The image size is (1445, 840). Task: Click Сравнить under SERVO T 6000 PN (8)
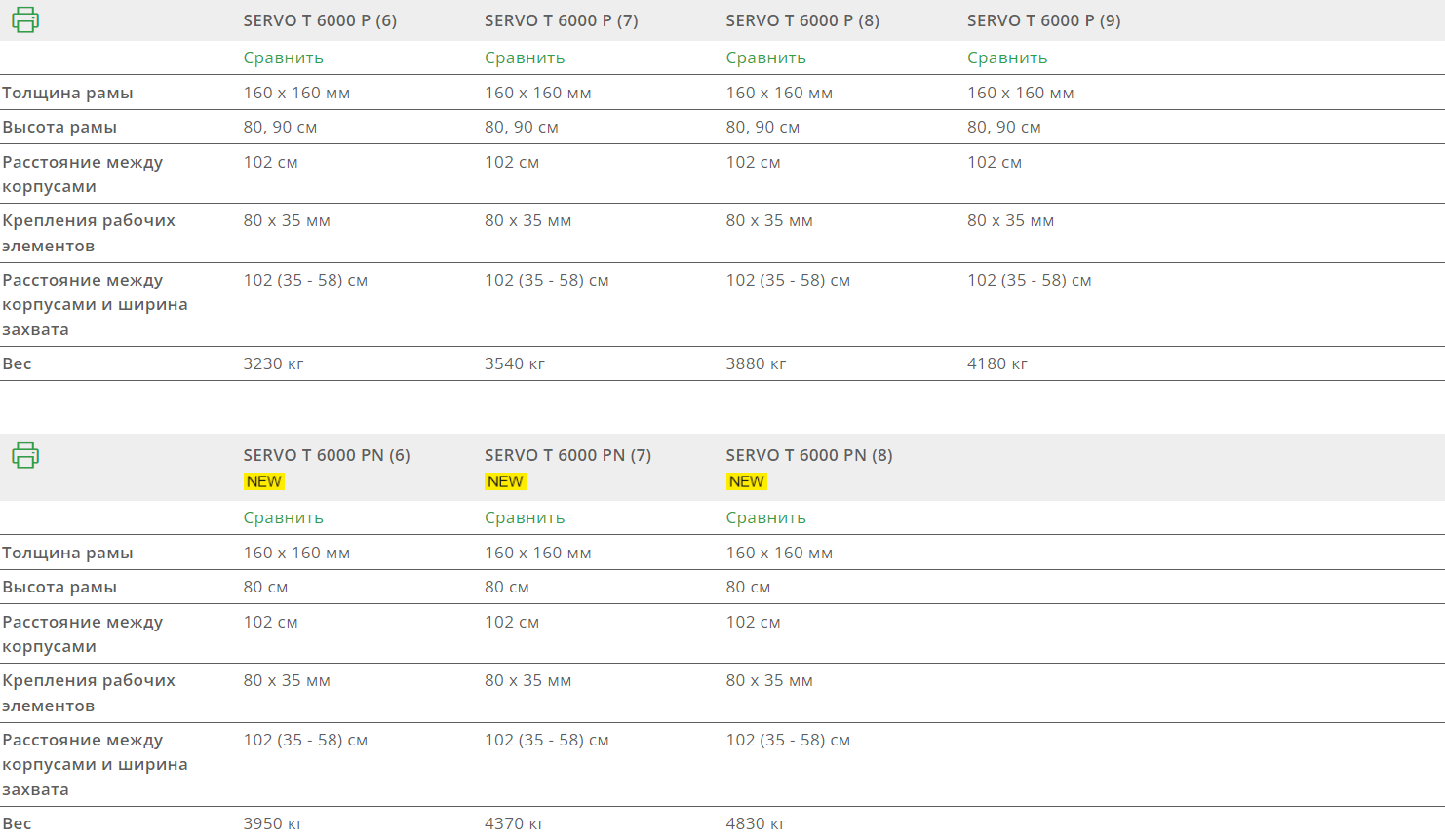click(765, 517)
